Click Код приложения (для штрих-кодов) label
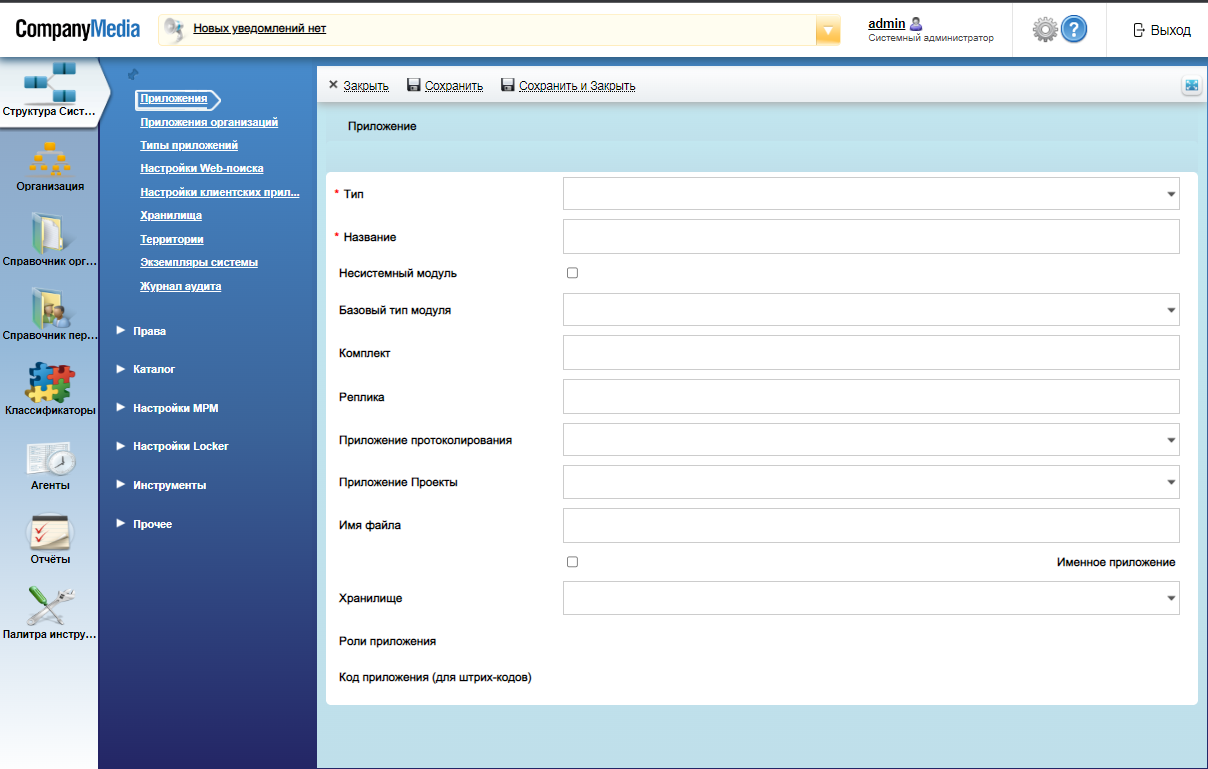Image resolution: width=1208 pixels, height=769 pixels. pyautogui.click(x=436, y=678)
